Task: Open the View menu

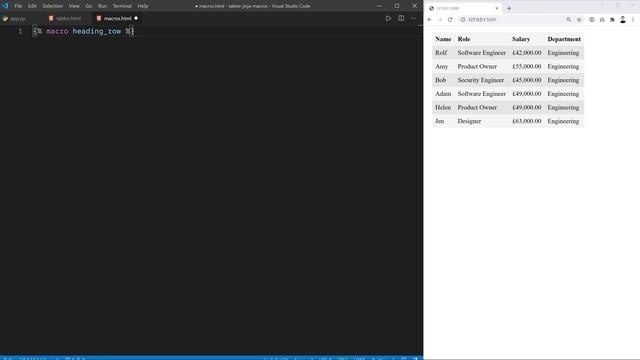Action: (x=74, y=6)
